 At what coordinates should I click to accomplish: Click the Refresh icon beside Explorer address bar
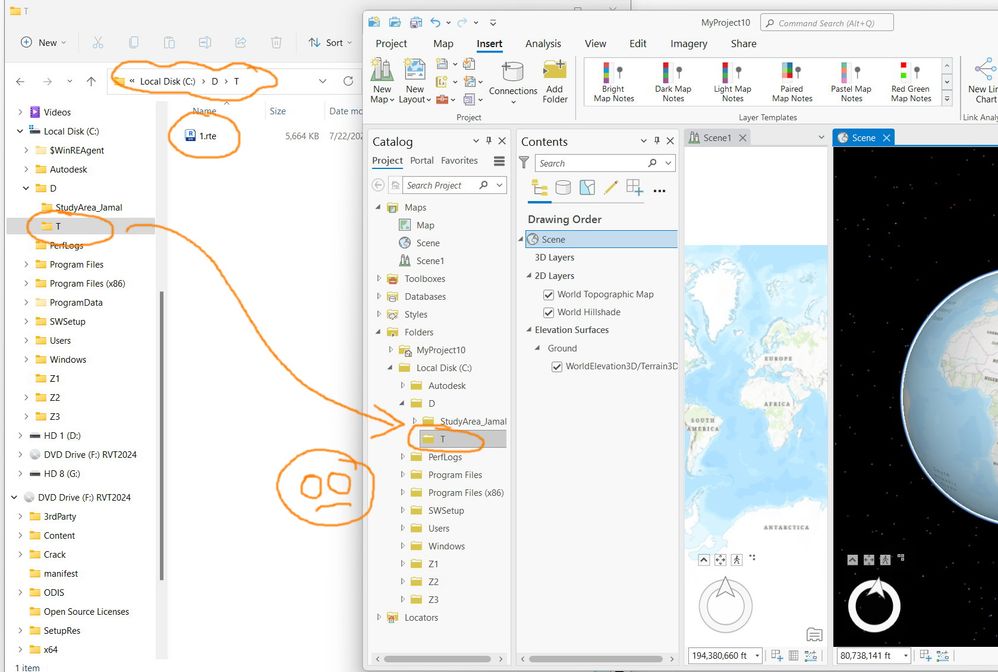[x=348, y=81]
